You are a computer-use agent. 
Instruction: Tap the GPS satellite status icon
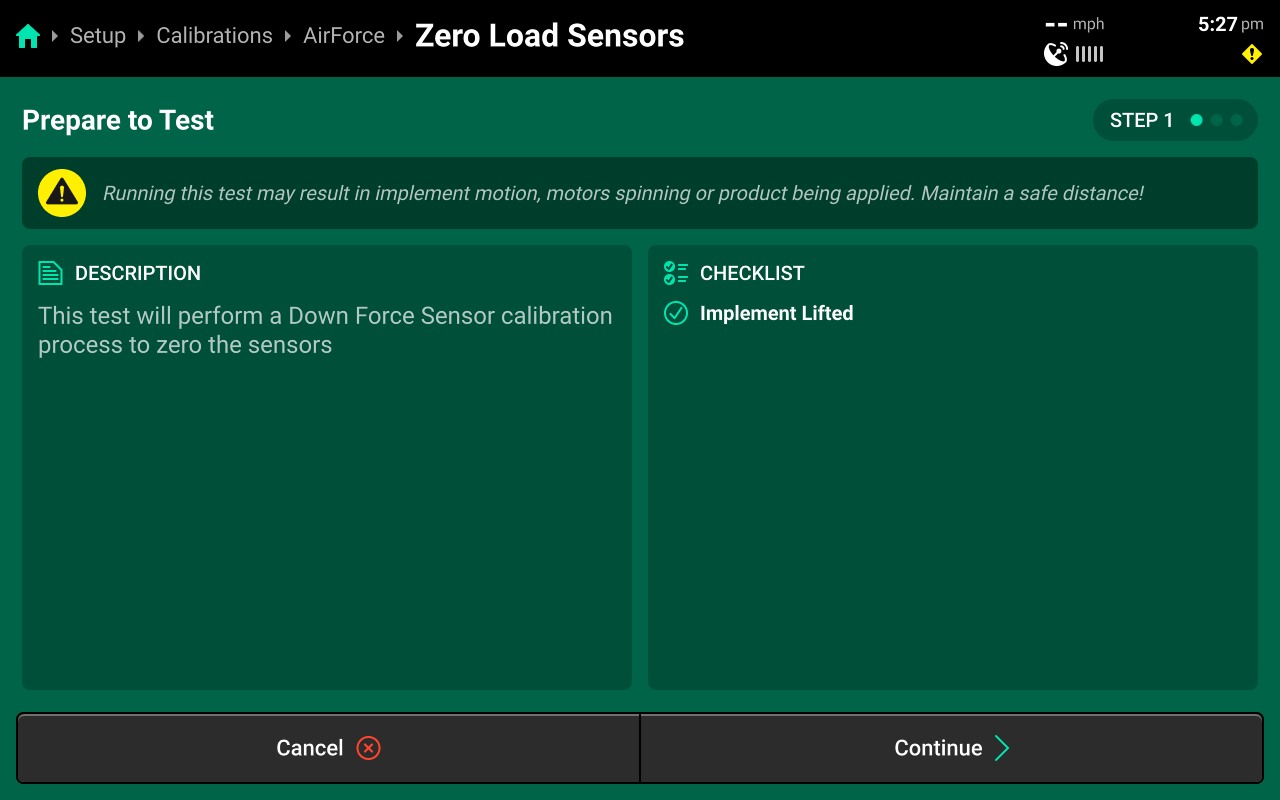(x=1056, y=54)
